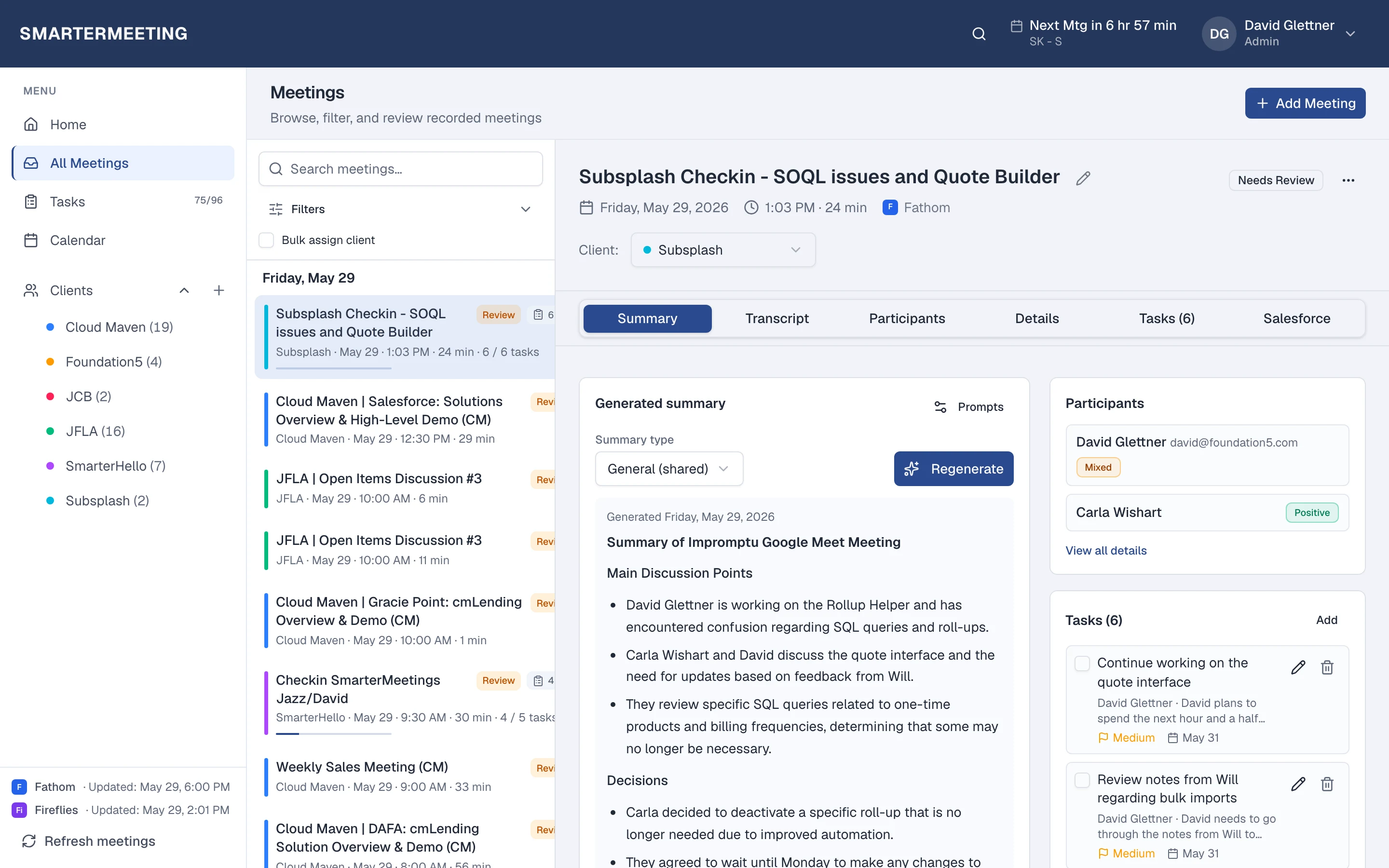
Task: Open the JFLA Open Items 6 min meeting
Action: coord(405,488)
